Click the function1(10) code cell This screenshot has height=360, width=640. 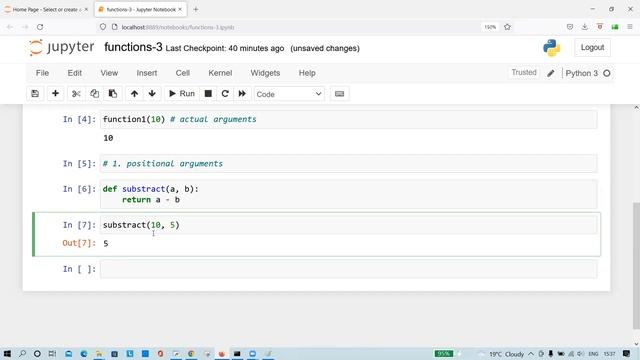point(349,120)
